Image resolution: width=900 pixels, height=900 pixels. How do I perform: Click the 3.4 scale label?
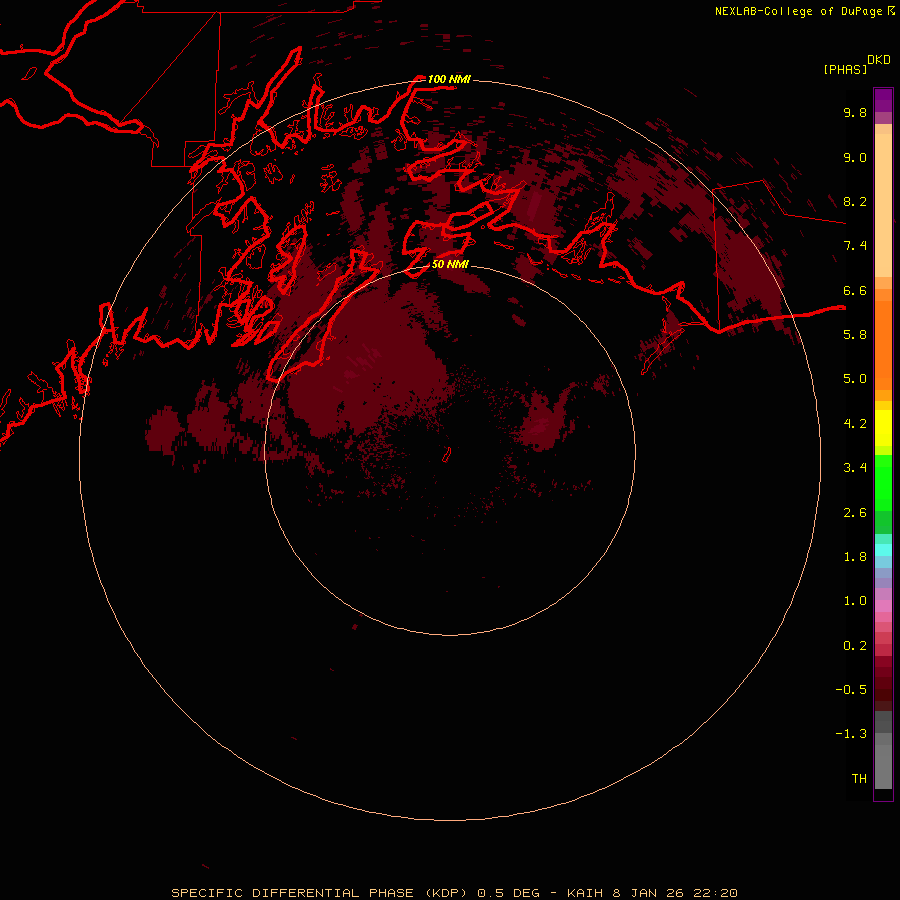[855, 468]
